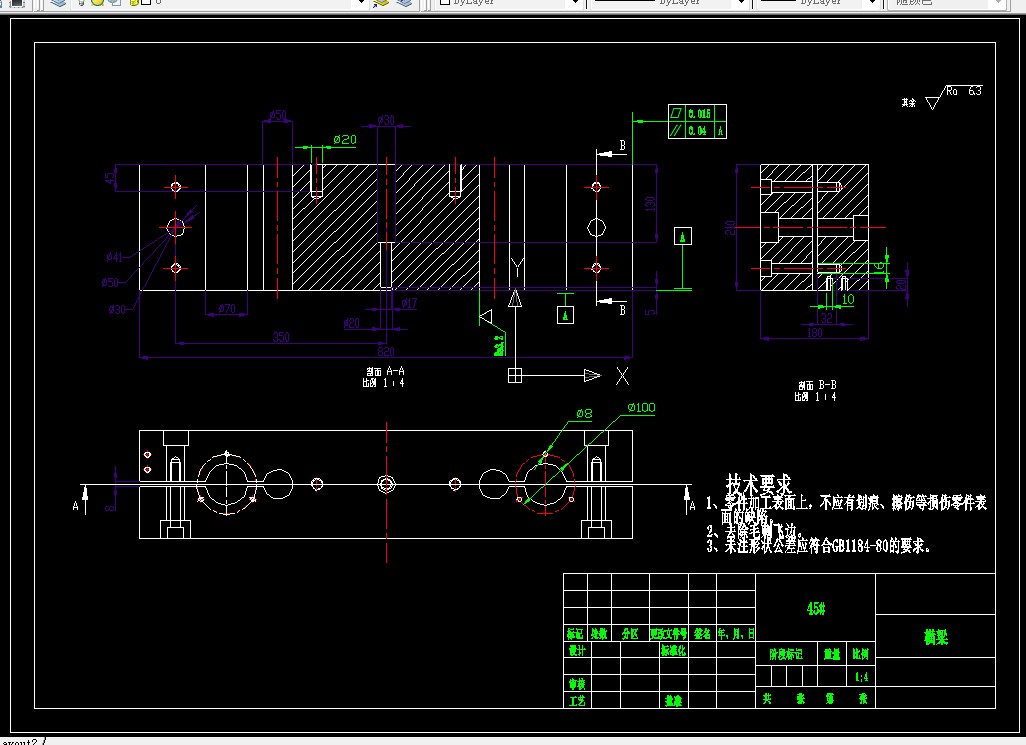Select the green ø100 leader dimension
1026x745 pixels.
pos(641,407)
